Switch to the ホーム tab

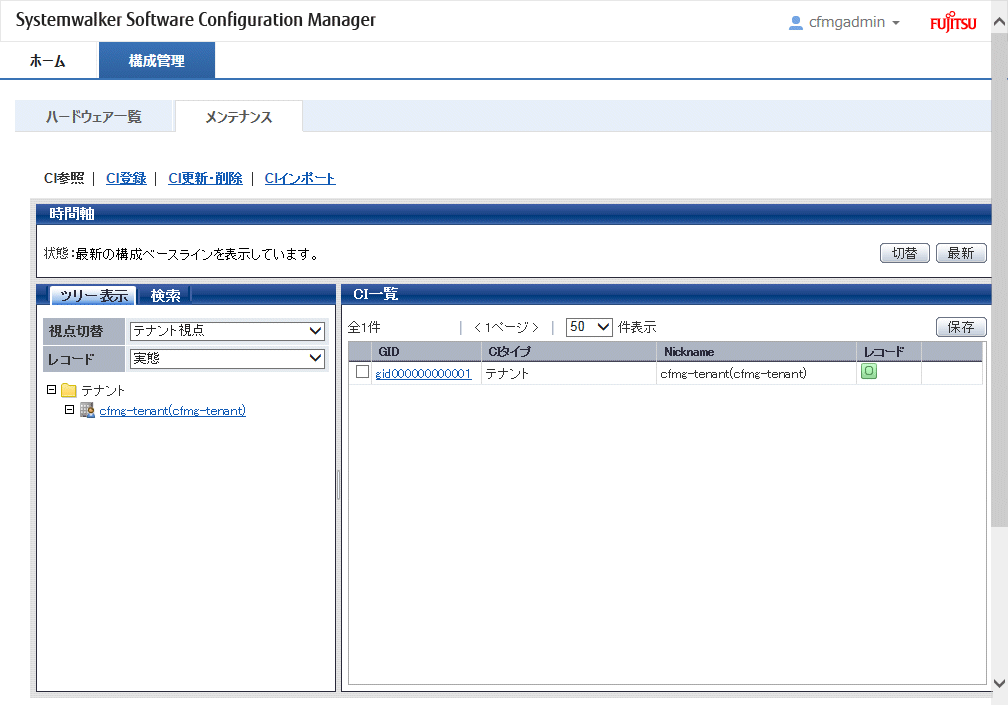(x=48, y=61)
